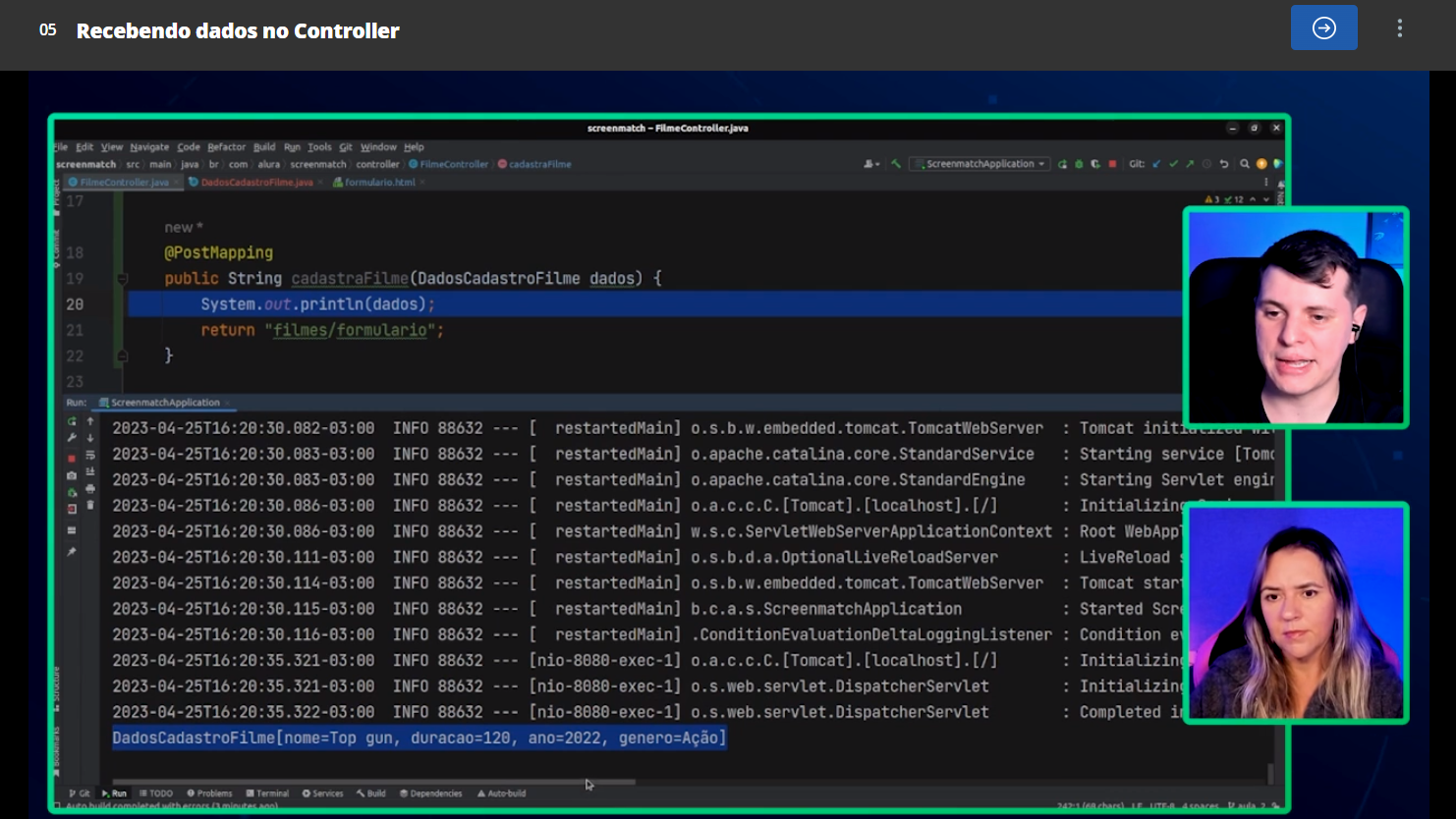Click the layout icon in Run panel
This screenshot has height=819, width=1456.
pos(72,530)
